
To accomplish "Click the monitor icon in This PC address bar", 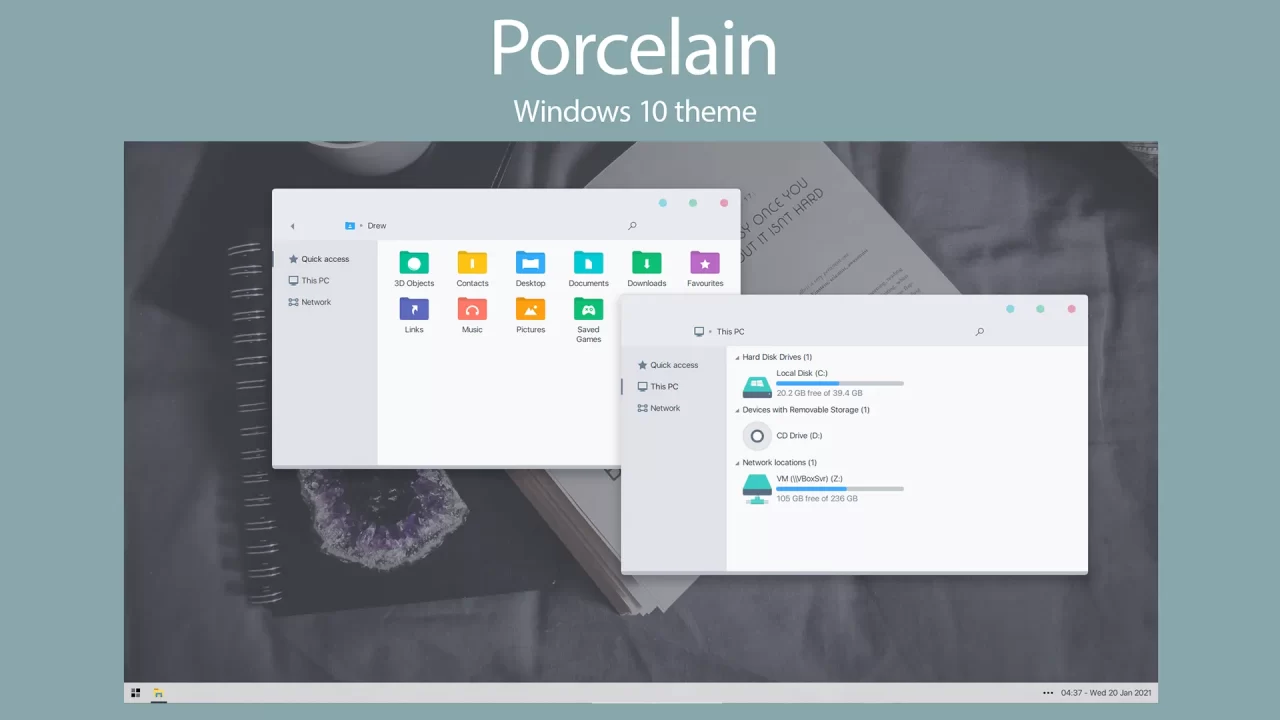I will [699, 332].
